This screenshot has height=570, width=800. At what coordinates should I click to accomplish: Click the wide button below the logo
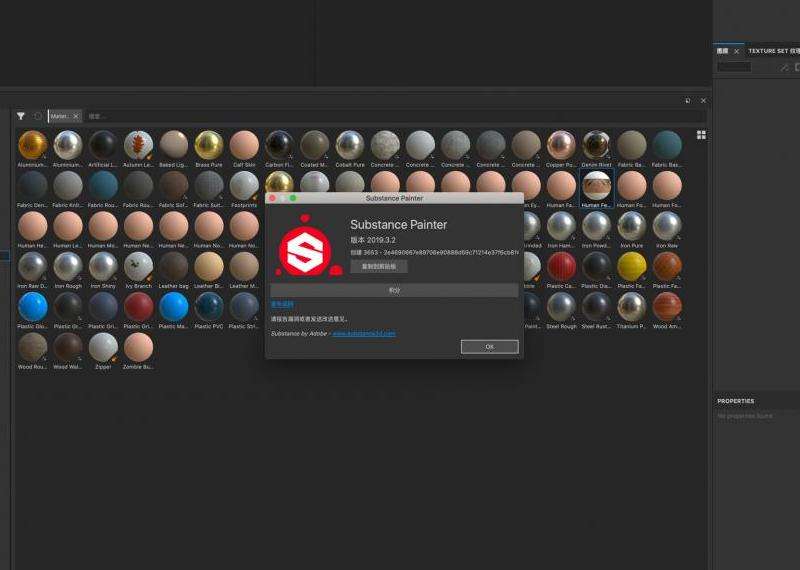tap(394, 290)
